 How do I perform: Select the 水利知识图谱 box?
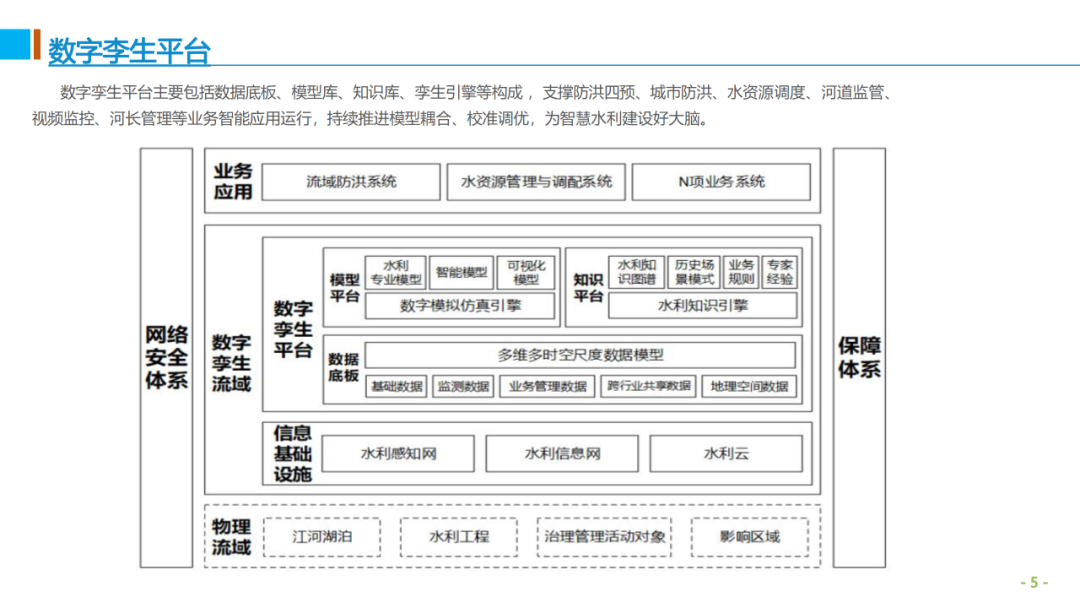click(x=636, y=272)
